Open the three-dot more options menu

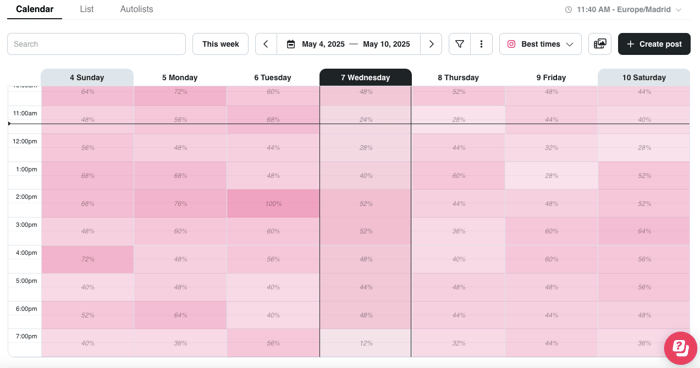click(481, 44)
